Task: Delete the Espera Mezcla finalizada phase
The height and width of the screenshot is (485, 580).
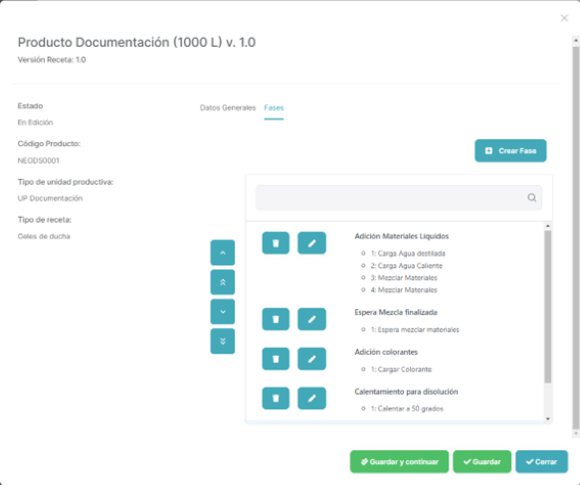Action: click(276, 319)
